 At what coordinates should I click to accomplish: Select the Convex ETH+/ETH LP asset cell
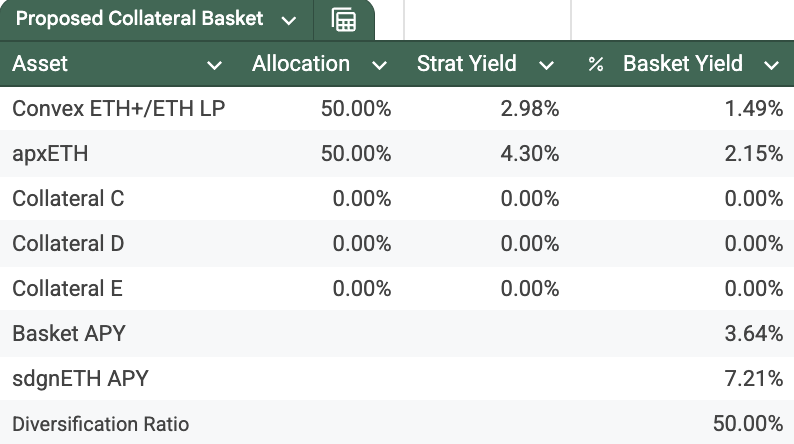coord(118,109)
